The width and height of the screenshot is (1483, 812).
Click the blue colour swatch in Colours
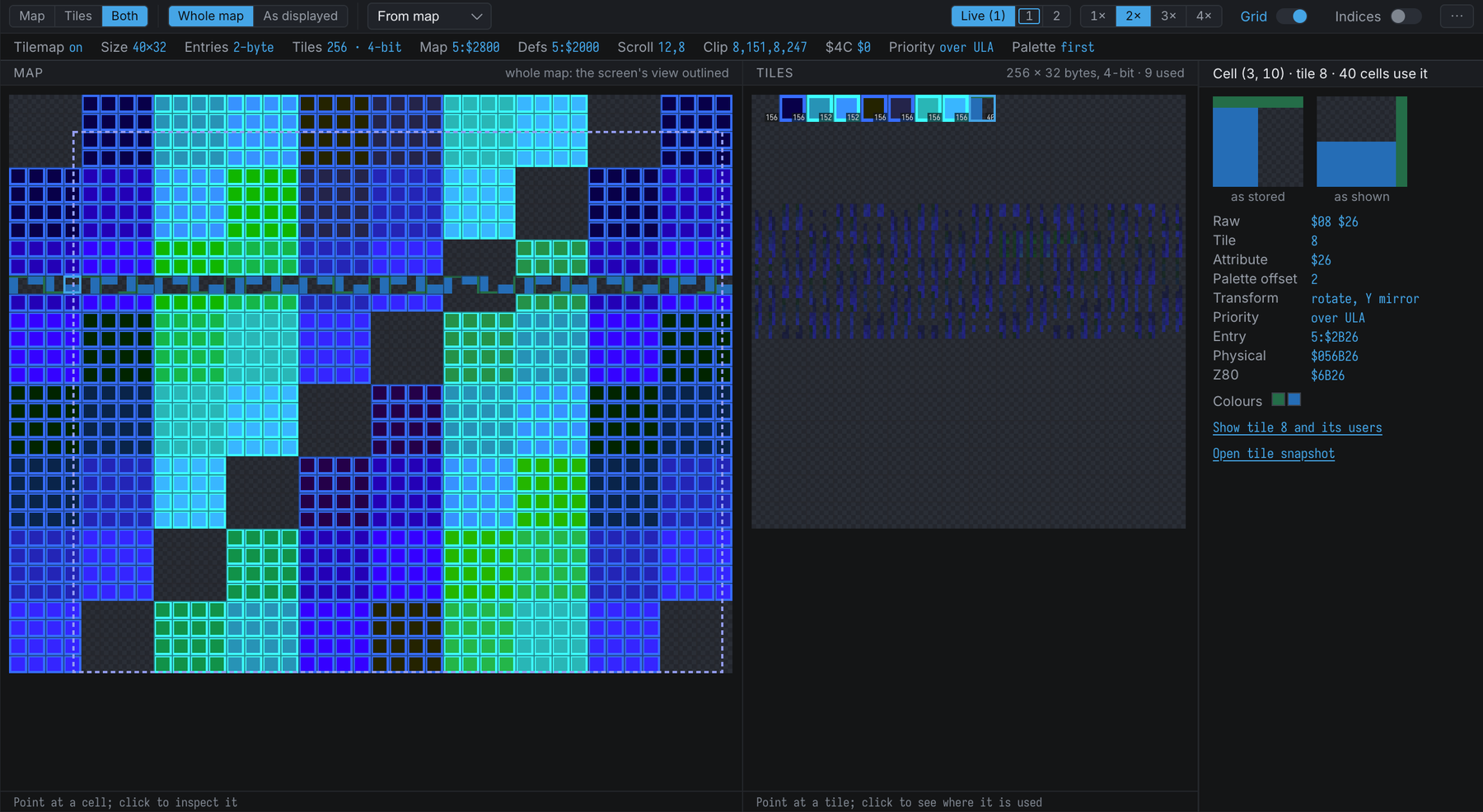coord(1294,399)
